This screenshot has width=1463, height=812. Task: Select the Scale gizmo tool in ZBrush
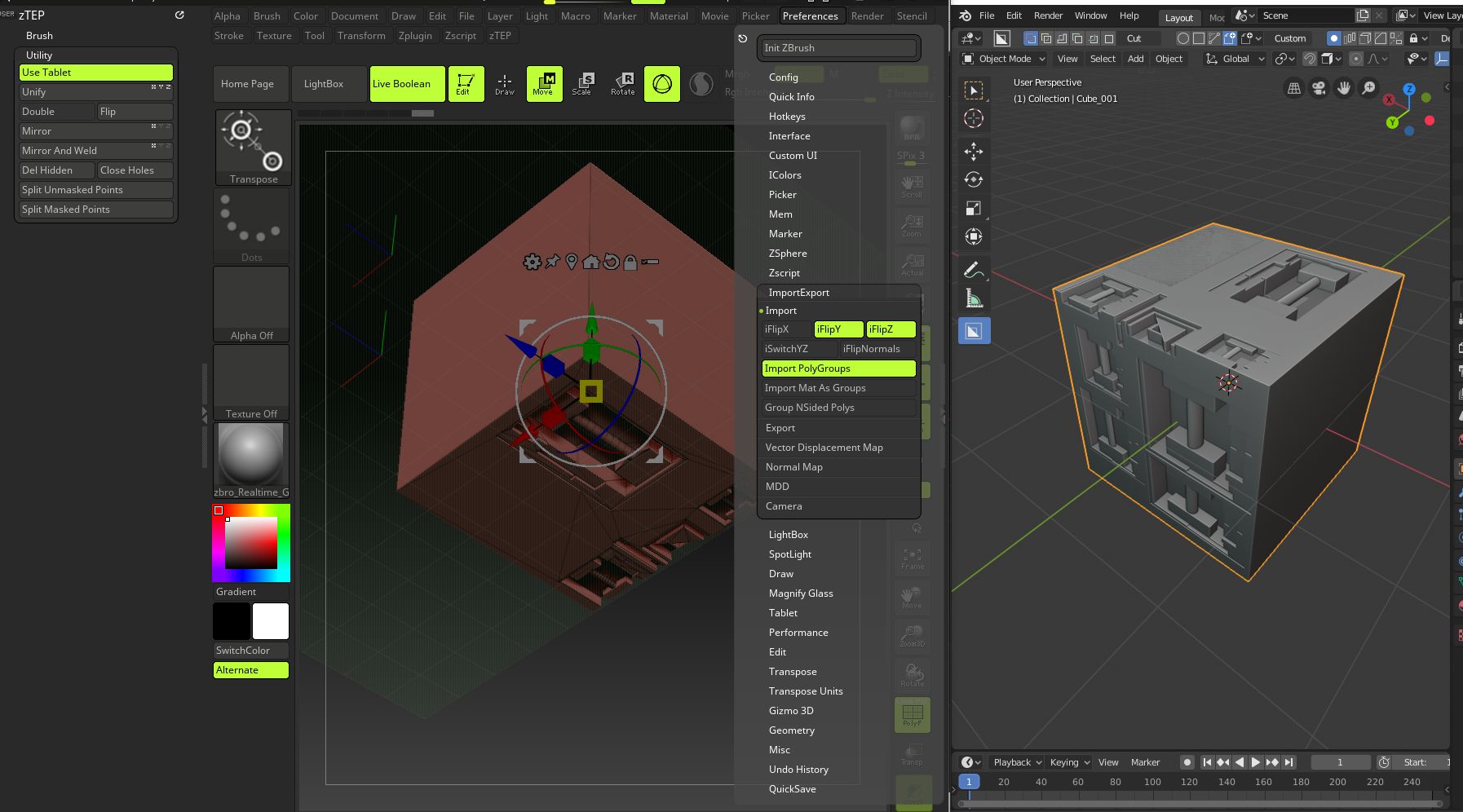pos(581,84)
